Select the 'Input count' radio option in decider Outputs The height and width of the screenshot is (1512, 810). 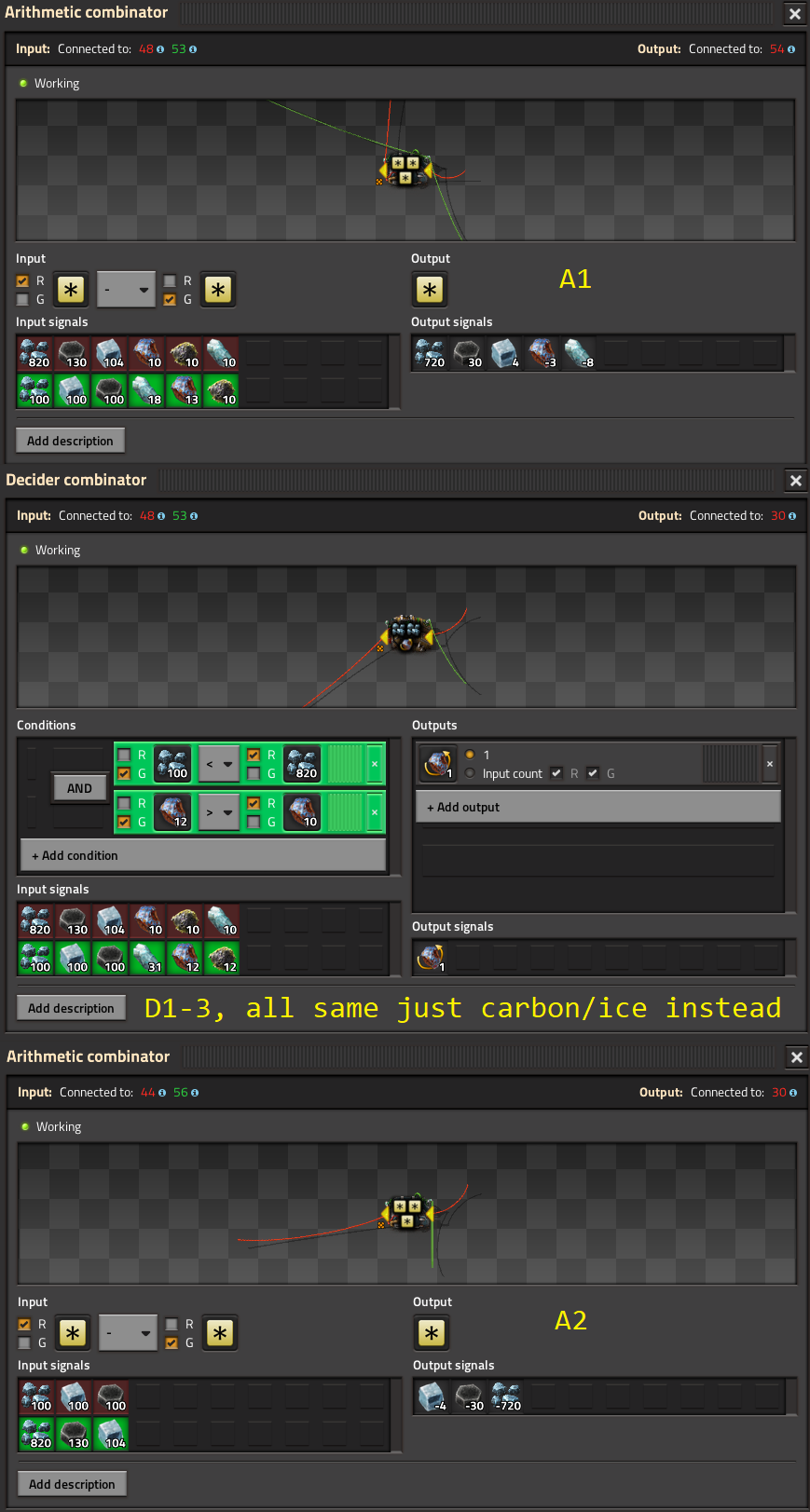pyautogui.click(x=470, y=773)
